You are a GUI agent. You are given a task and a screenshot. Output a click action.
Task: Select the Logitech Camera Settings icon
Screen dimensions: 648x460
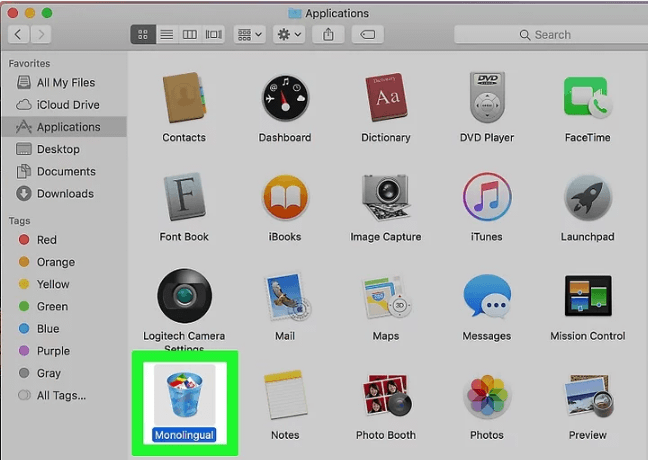coord(184,296)
